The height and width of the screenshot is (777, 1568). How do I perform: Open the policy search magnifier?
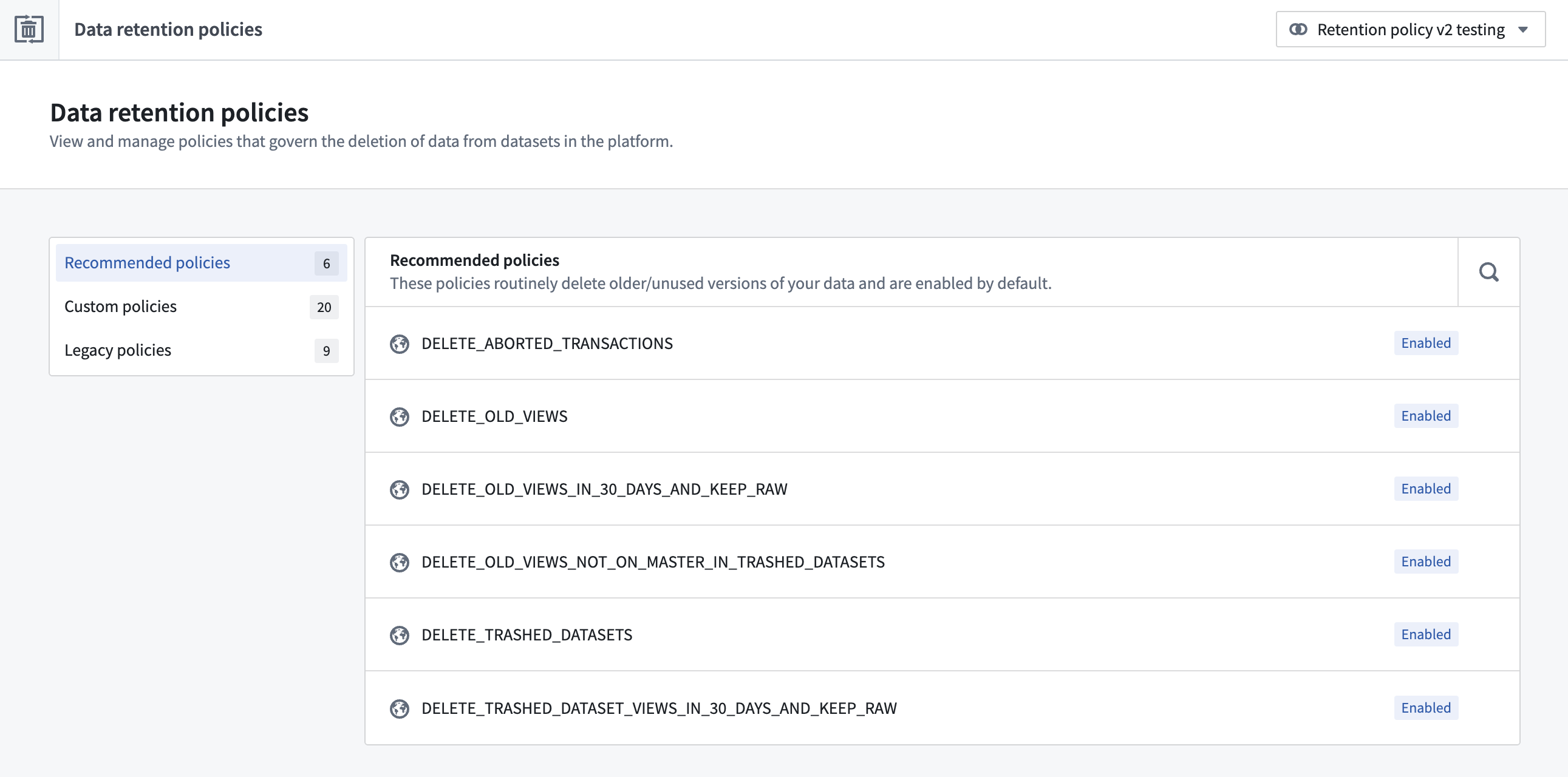tap(1489, 272)
